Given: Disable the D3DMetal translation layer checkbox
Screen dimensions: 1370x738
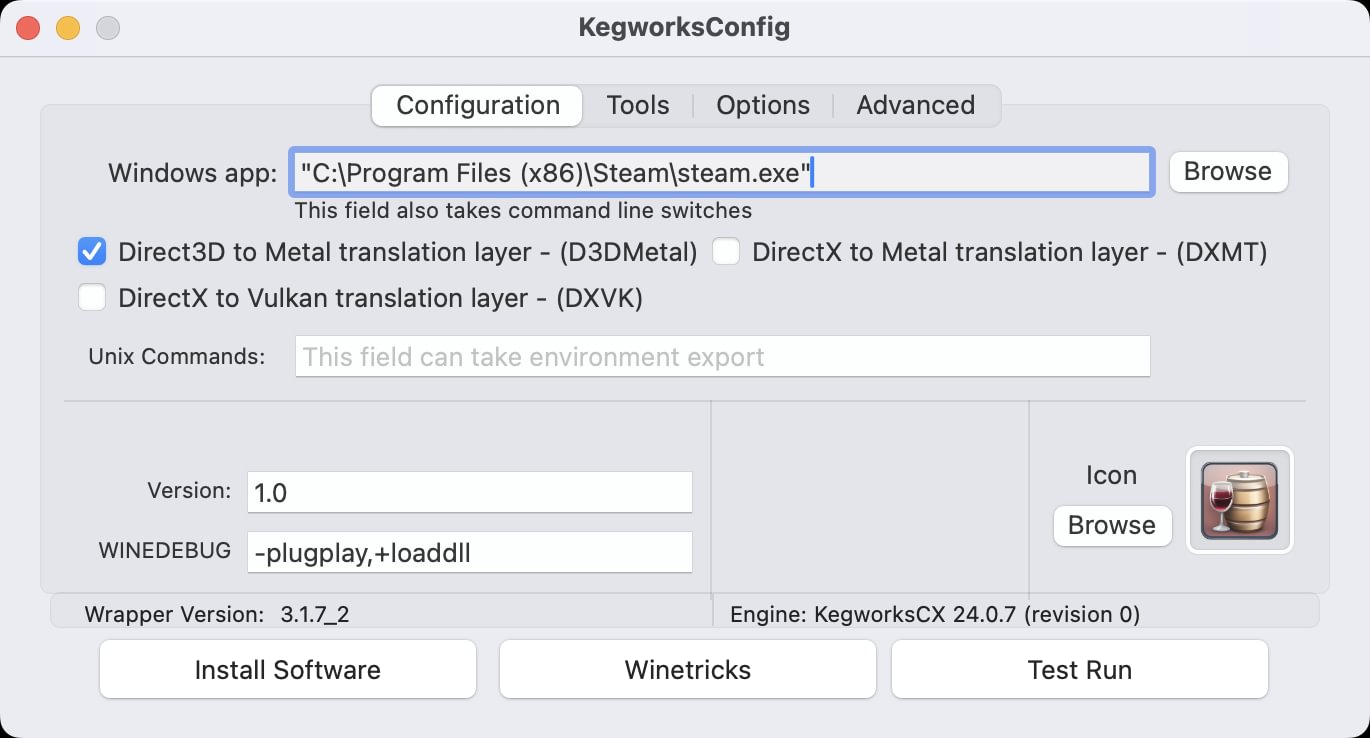Looking at the screenshot, I should tap(92, 253).
